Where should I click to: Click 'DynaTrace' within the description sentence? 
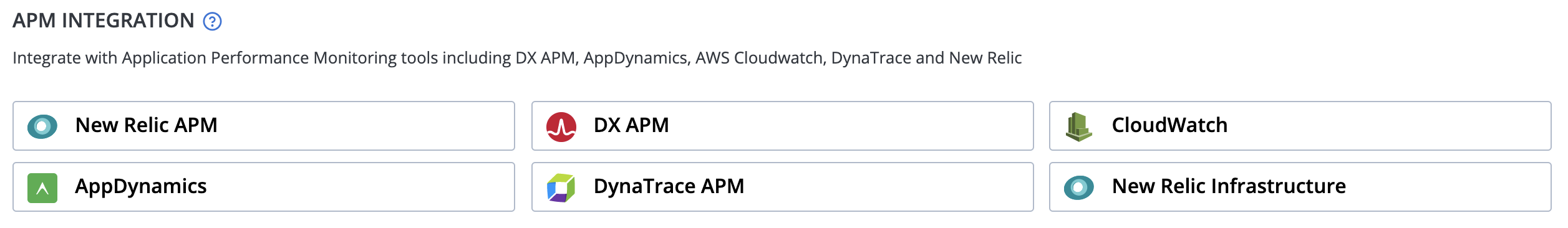click(x=871, y=58)
